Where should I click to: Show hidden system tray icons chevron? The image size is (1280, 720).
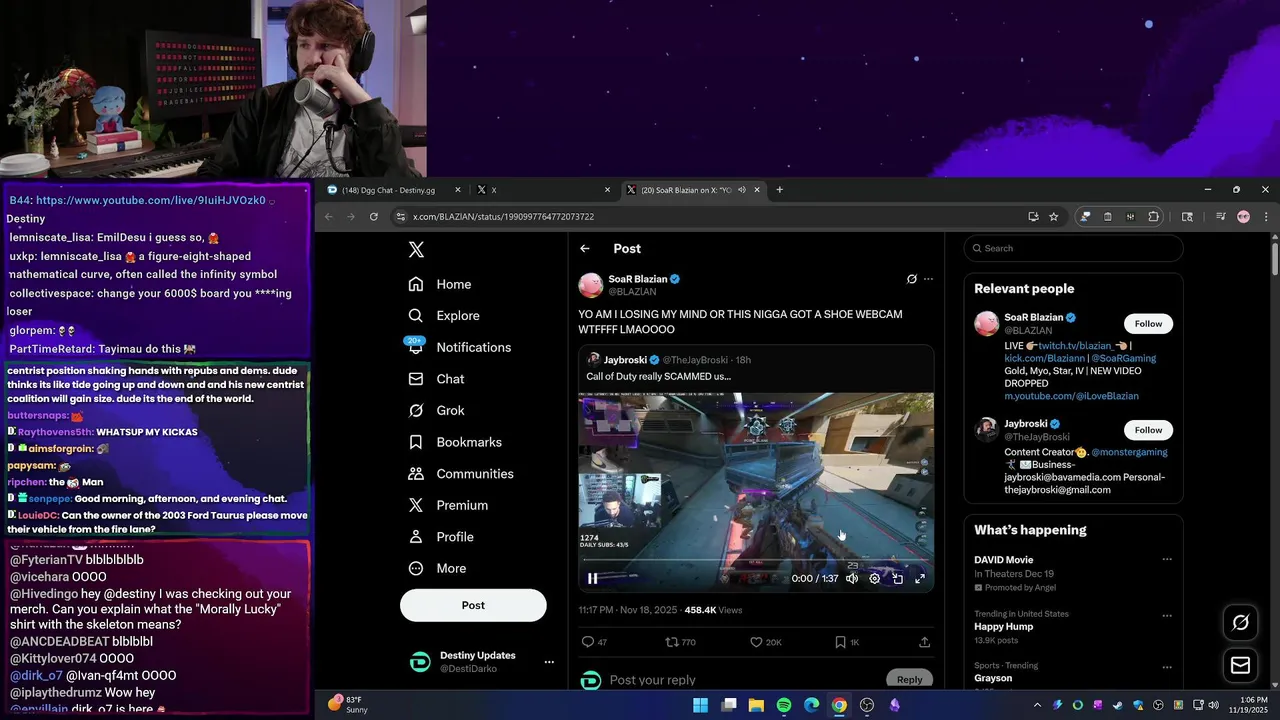[1037, 705]
